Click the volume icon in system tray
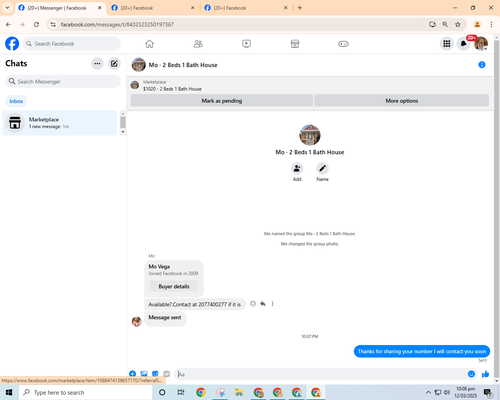 pos(447,392)
